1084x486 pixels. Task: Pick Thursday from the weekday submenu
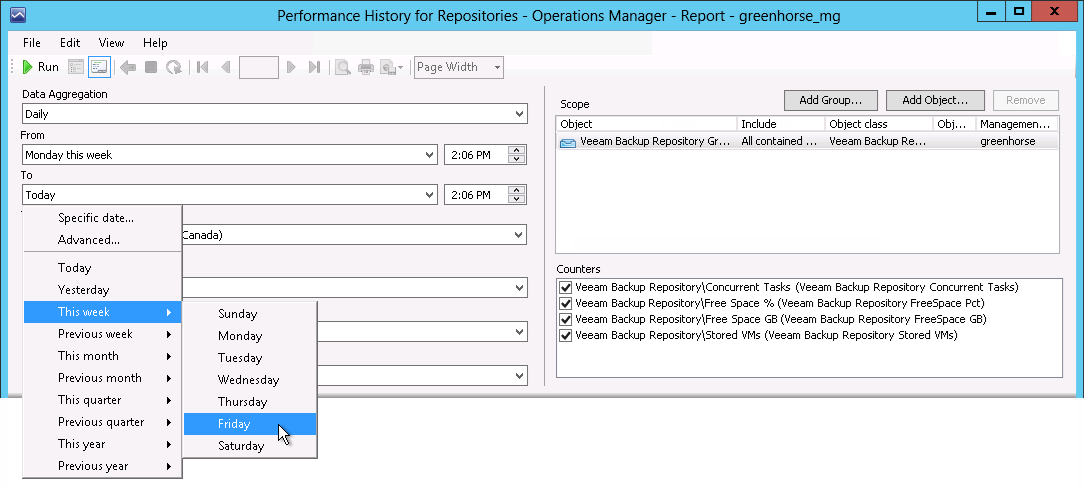coord(250,402)
